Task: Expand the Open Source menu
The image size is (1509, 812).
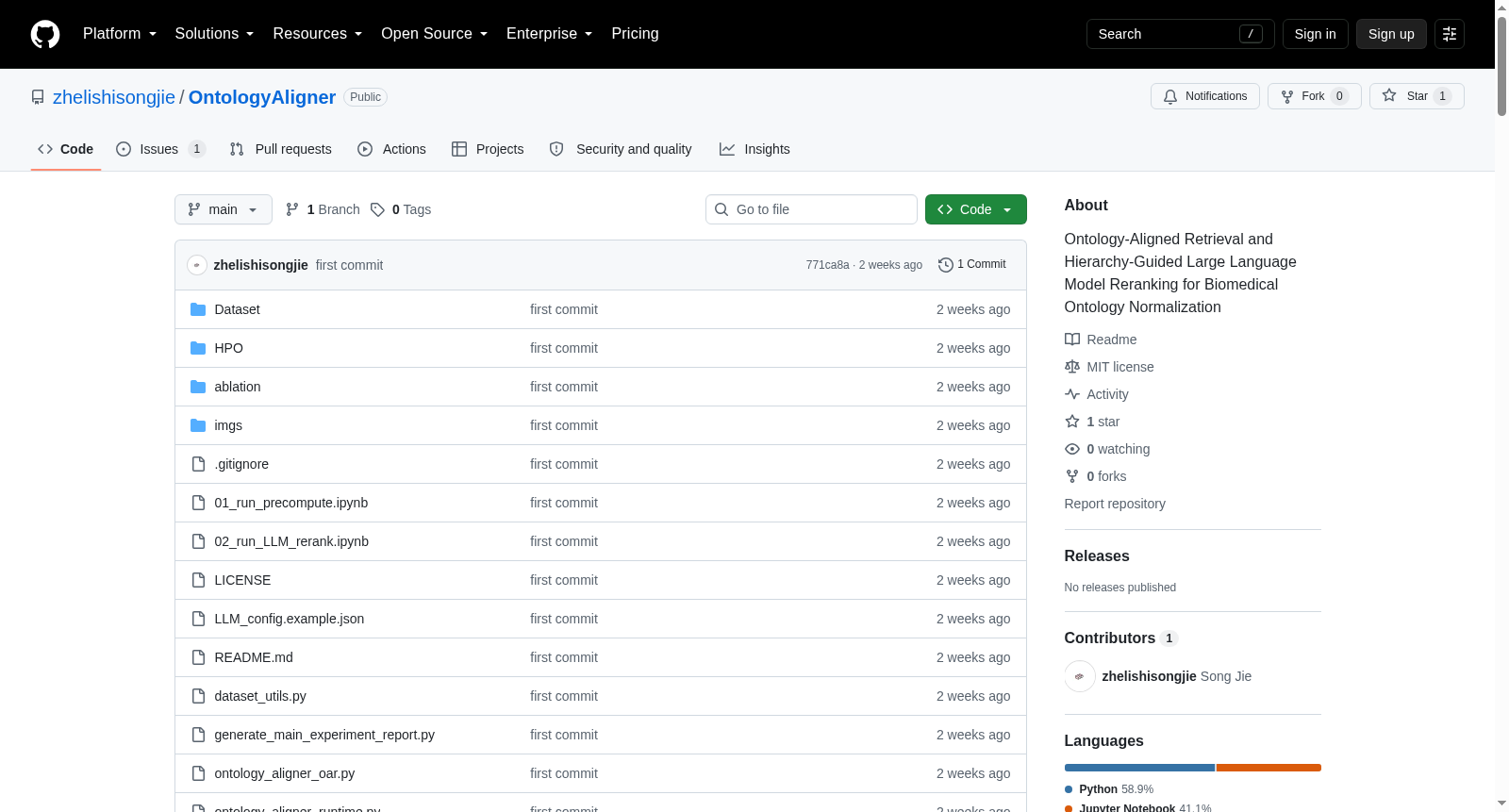Action: tap(434, 34)
